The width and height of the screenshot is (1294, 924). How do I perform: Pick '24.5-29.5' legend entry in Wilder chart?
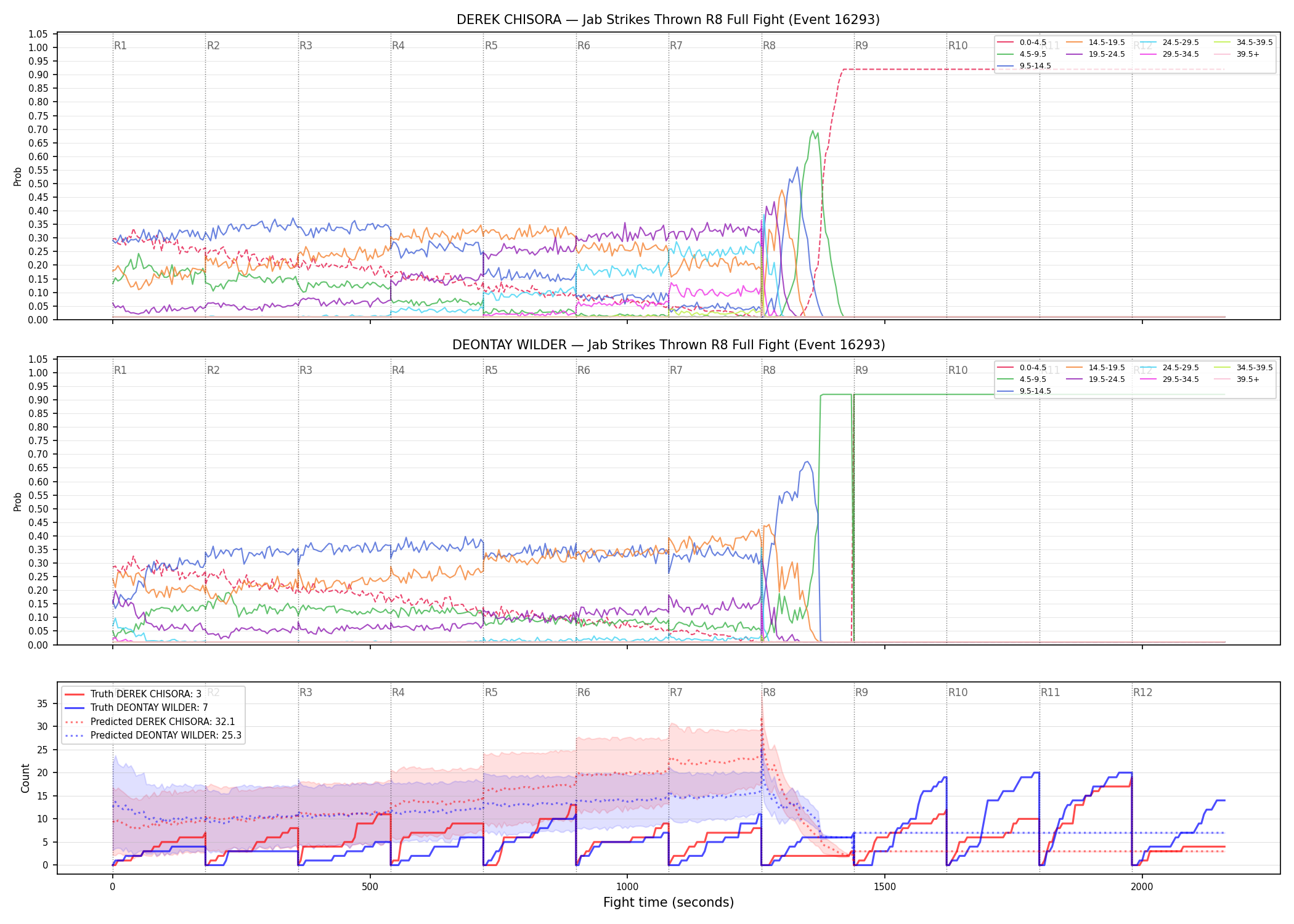point(1170,368)
